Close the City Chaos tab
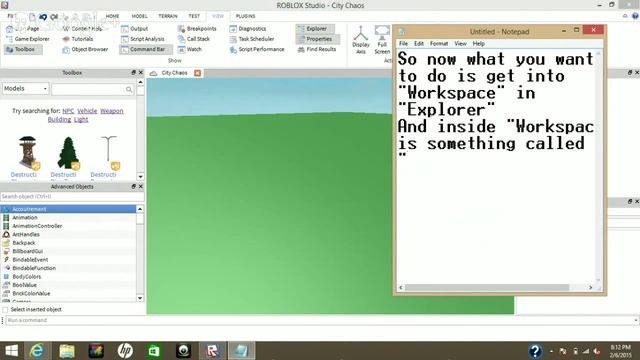Screen dimensions: 640x360 [198, 73]
